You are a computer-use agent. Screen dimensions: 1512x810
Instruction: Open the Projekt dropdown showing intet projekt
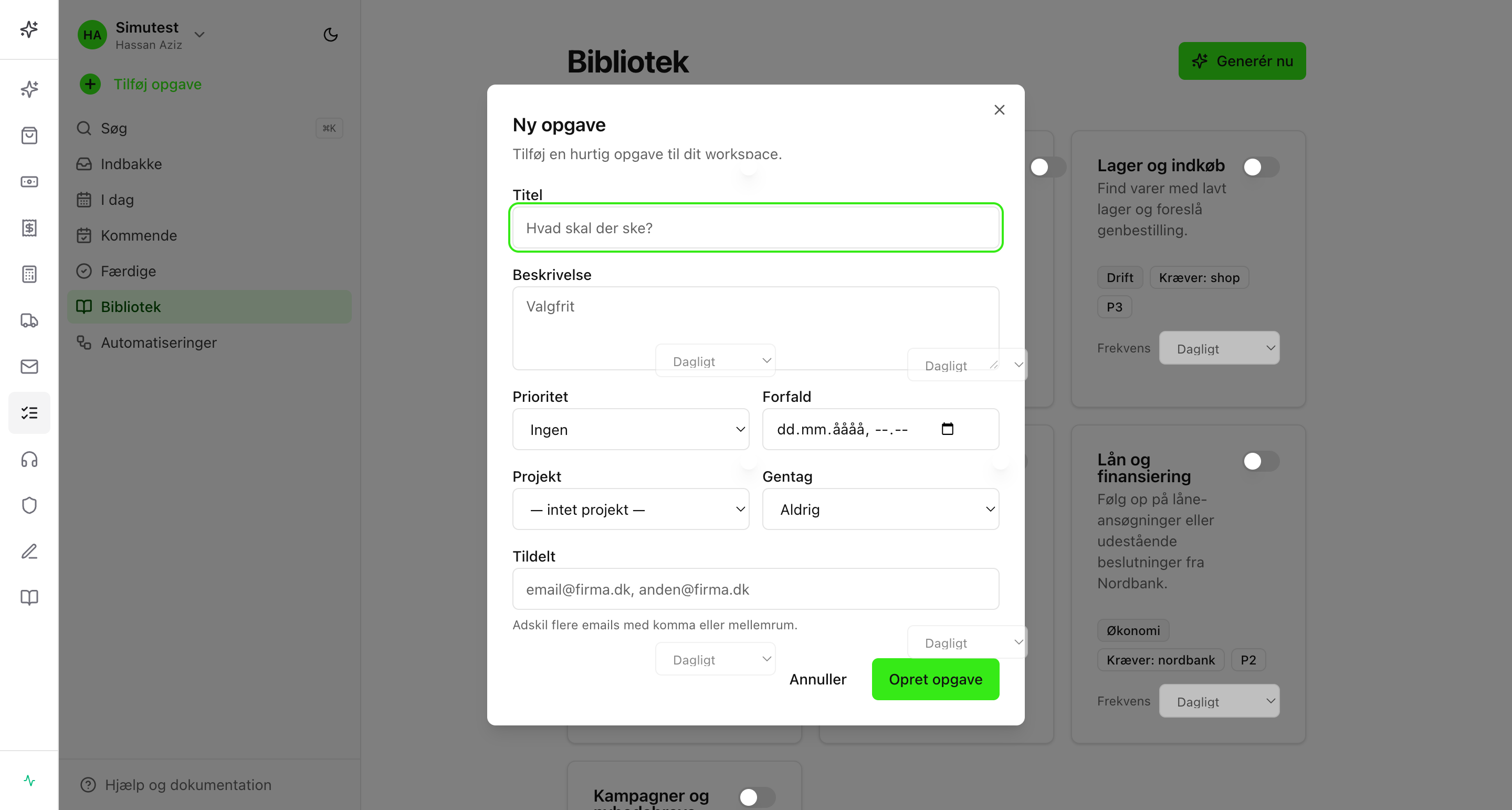pyautogui.click(x=631, y=509)
